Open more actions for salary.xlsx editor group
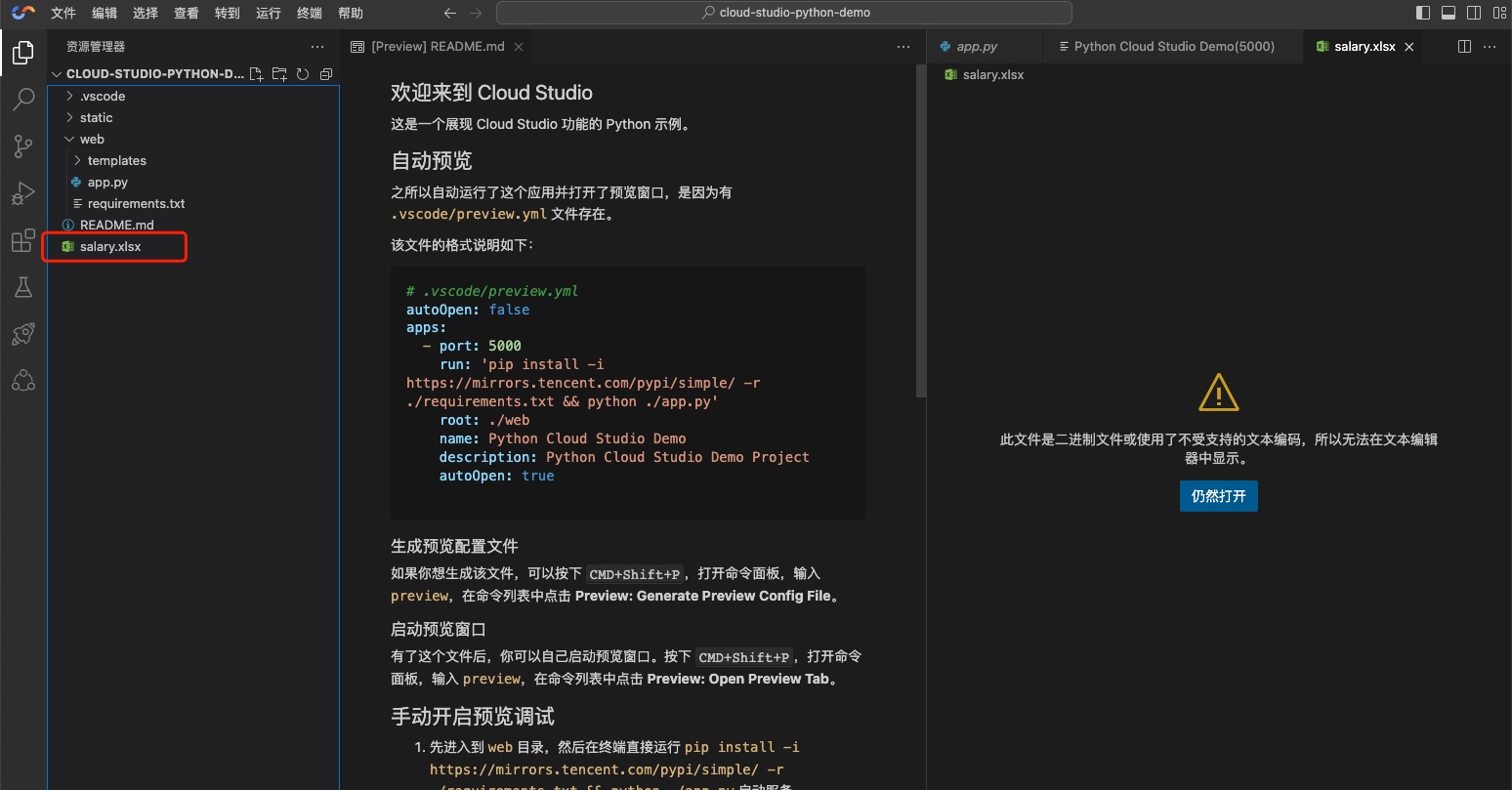Viewport: 1512px width, 790px height. click(x=1490, y=47)
